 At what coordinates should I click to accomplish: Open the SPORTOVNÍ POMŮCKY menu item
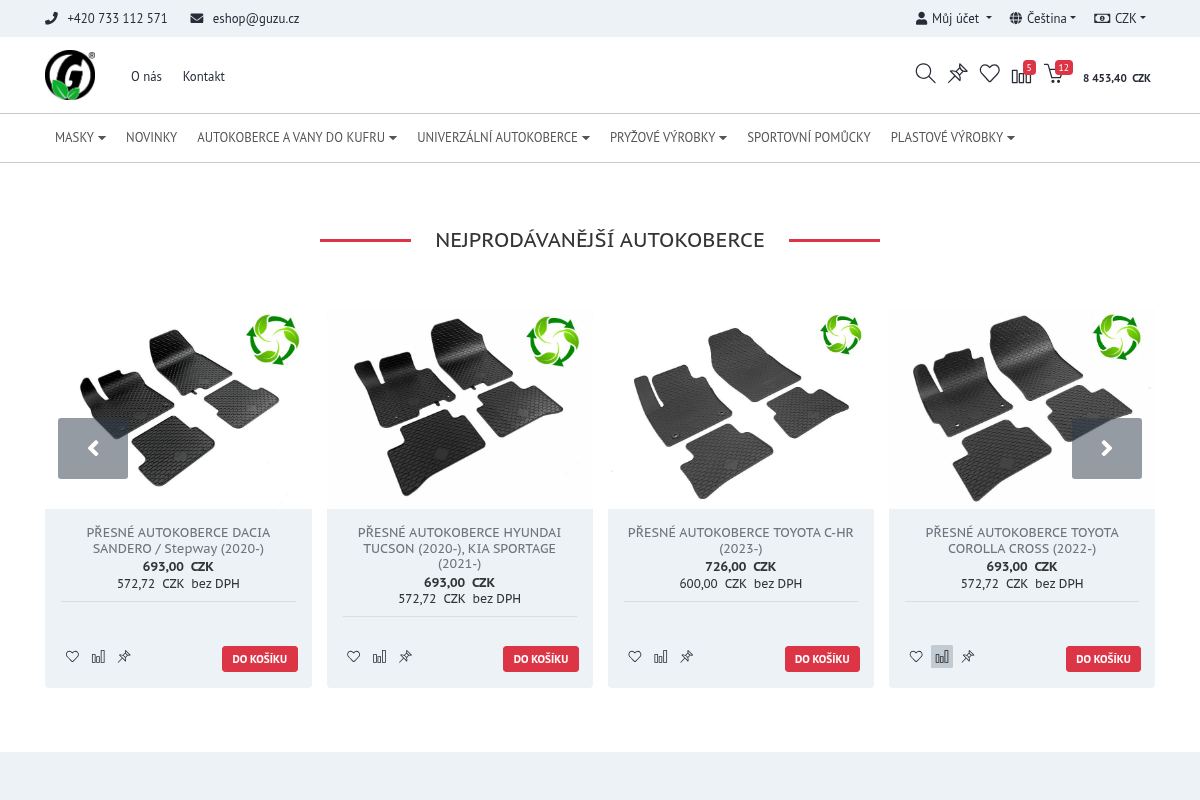(809, 137)
